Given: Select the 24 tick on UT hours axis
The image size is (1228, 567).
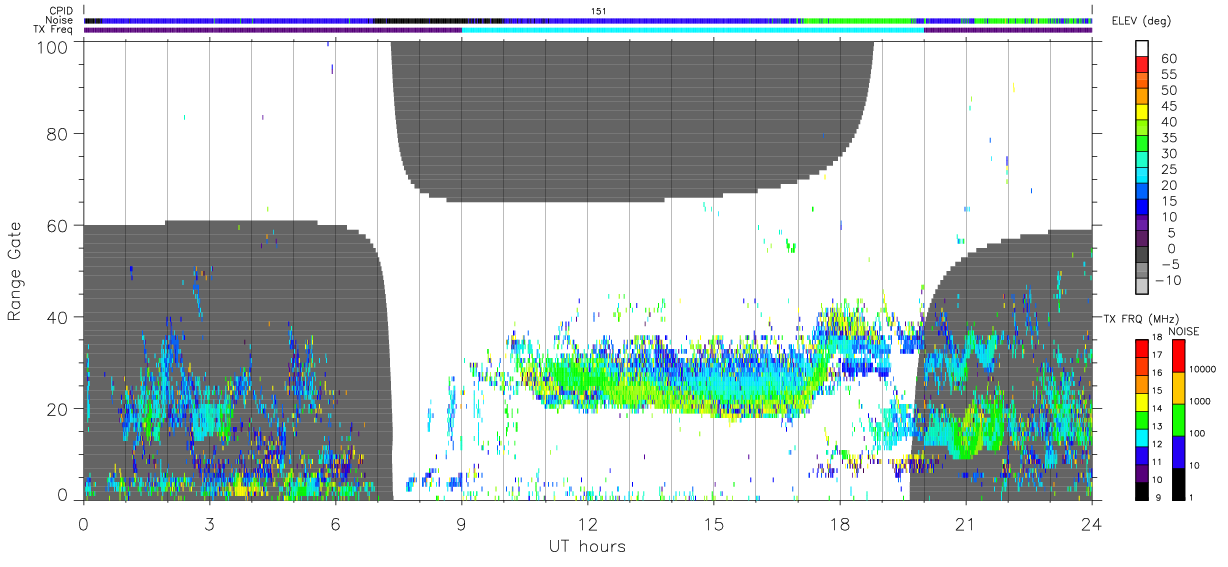Looking at the screenshot, I should coord(1092,524).
